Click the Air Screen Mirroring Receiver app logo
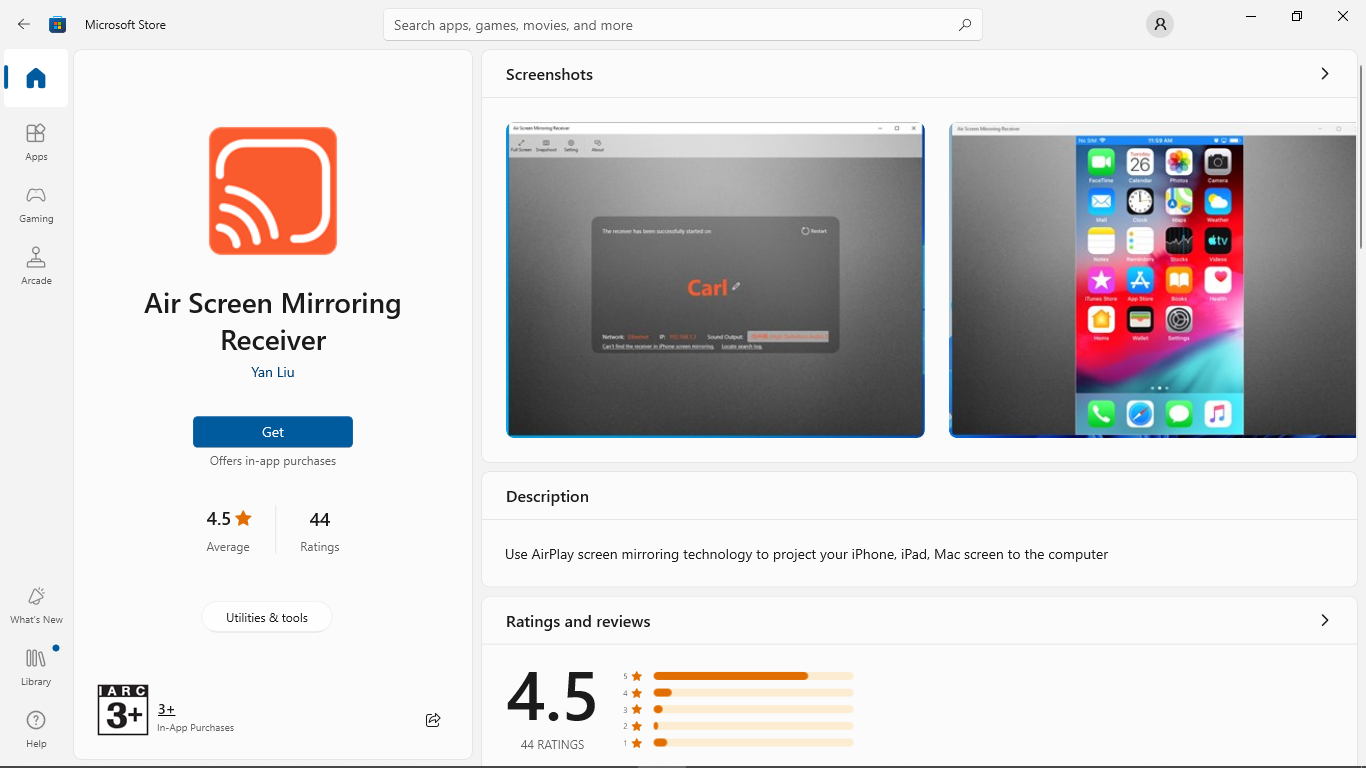 pyautogui.click(x=273, y=191)
